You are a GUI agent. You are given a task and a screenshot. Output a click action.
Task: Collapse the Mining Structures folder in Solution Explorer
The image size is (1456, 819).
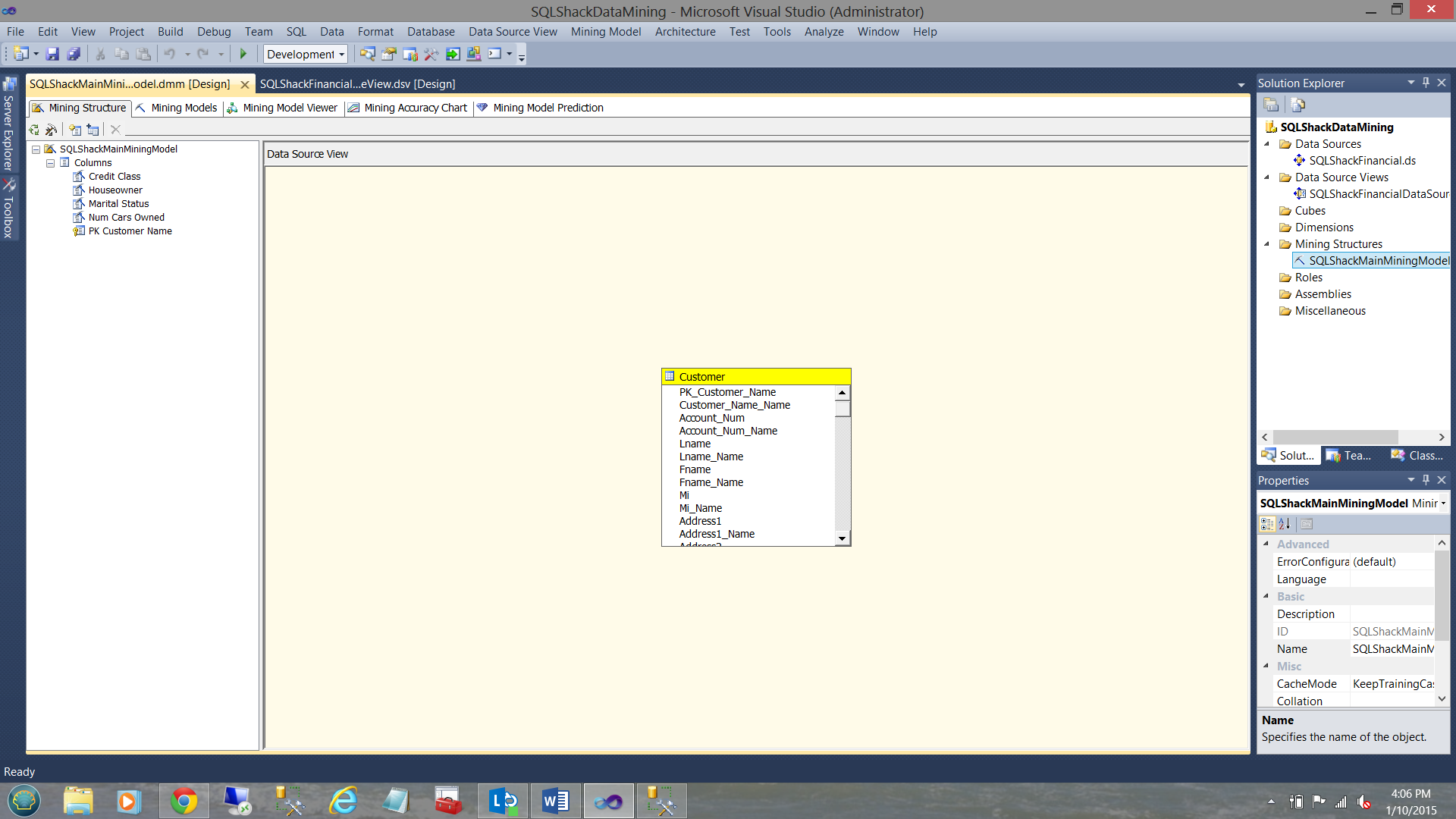(x=1267, y=244)
